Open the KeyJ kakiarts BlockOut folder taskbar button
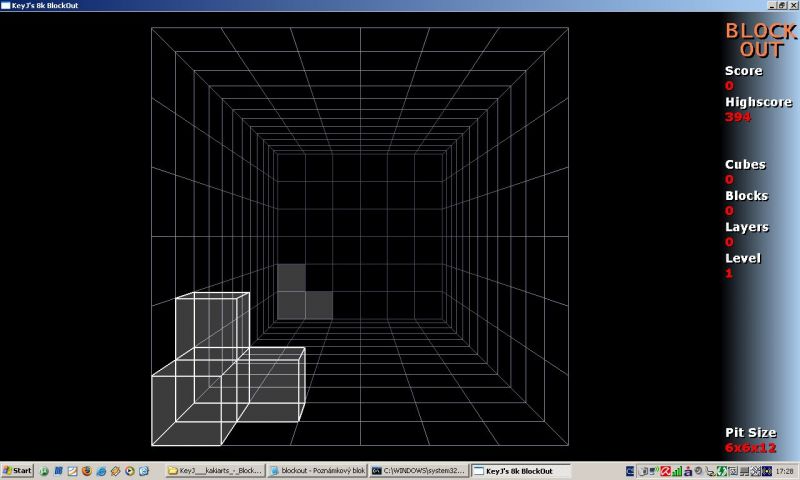Screen dimensions: 800x480 coord(215,470)
